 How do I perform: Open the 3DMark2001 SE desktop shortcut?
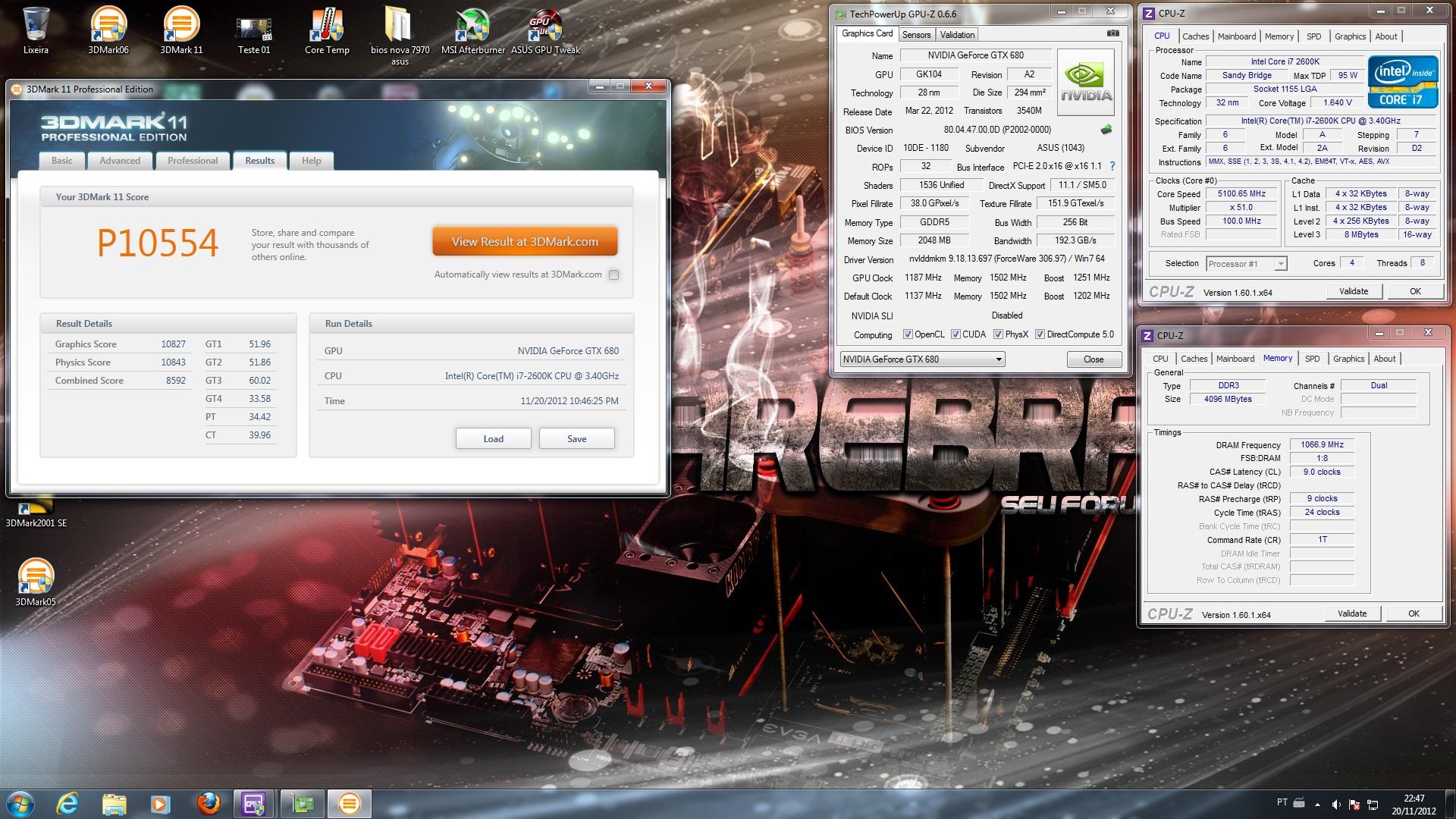pyautogui.click(x=36, y=513)
